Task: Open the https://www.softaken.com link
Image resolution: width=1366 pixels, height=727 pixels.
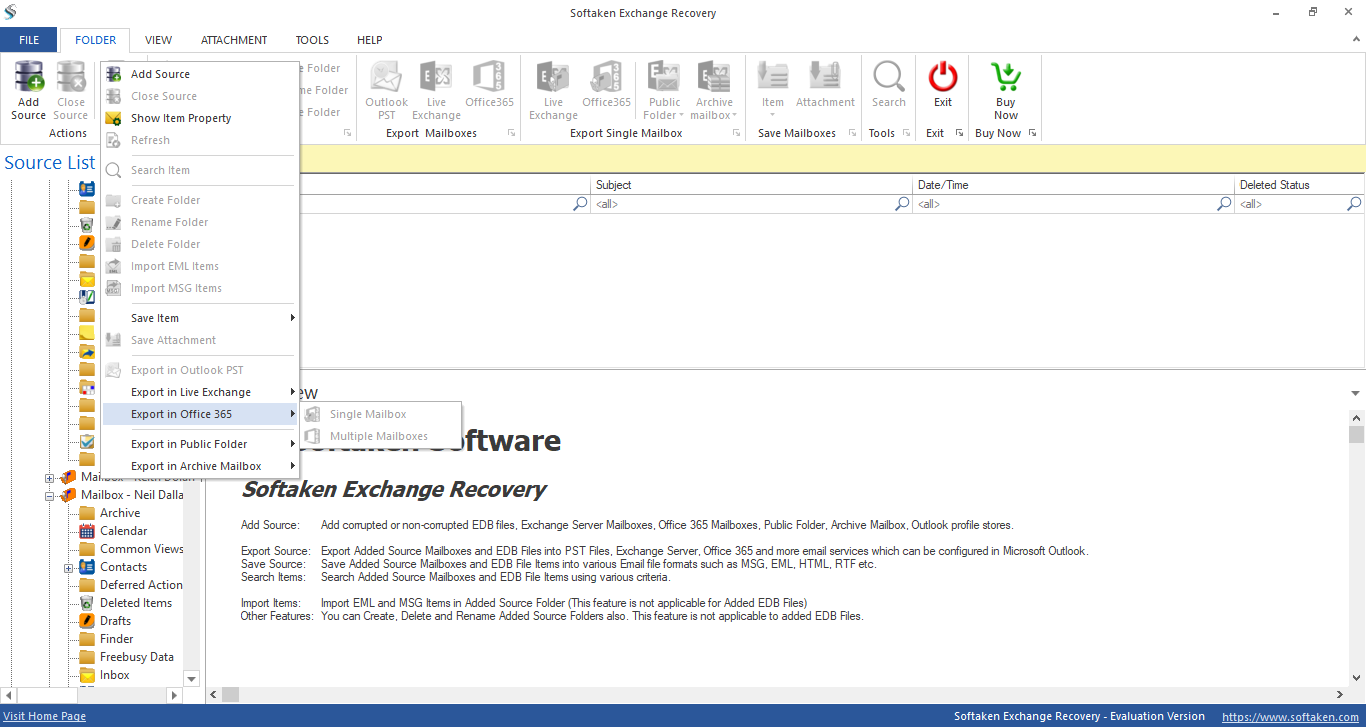Action: (x=1291, y=716)
